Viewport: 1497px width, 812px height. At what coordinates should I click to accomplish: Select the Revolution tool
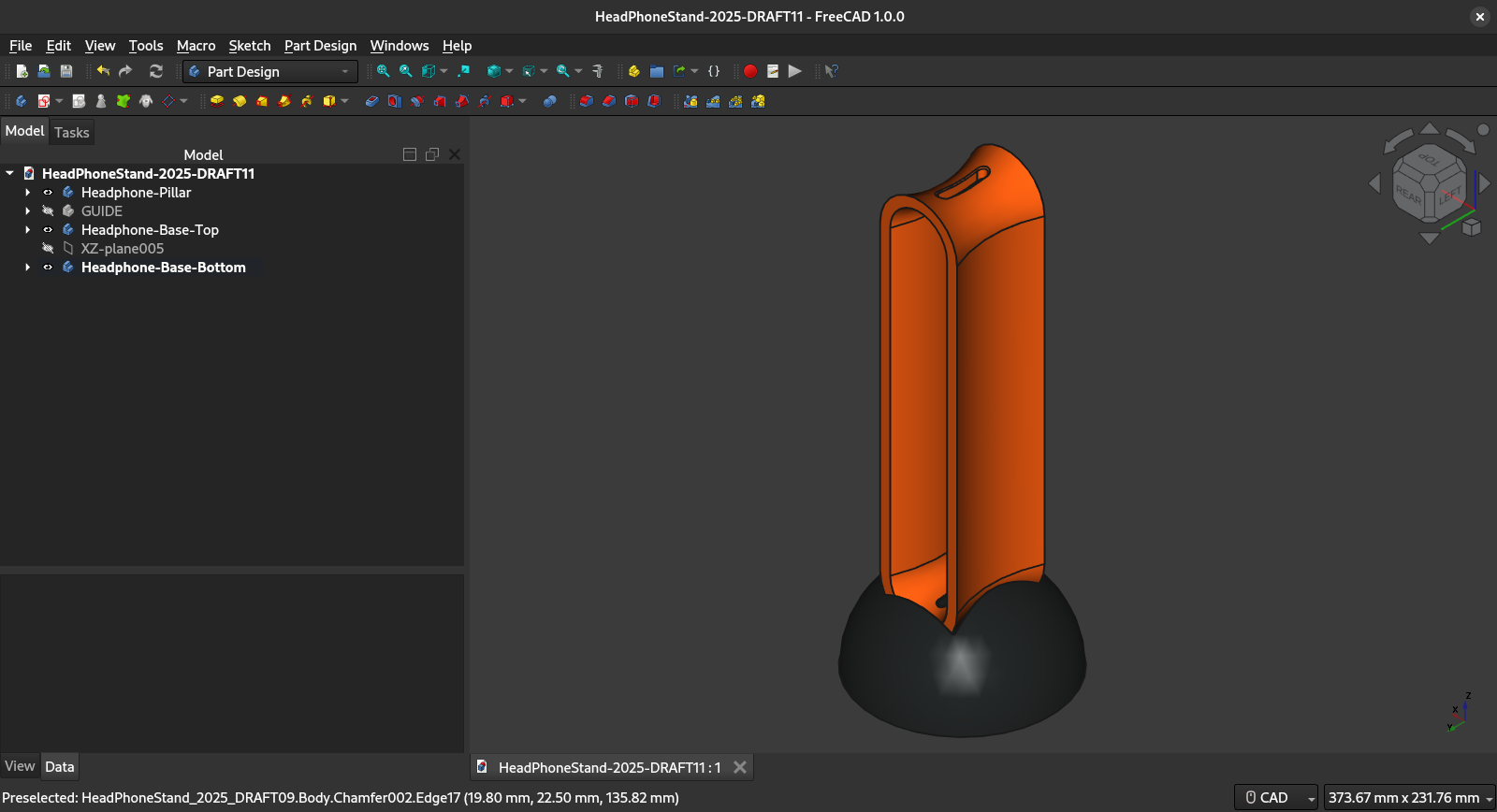pos(240,101)
